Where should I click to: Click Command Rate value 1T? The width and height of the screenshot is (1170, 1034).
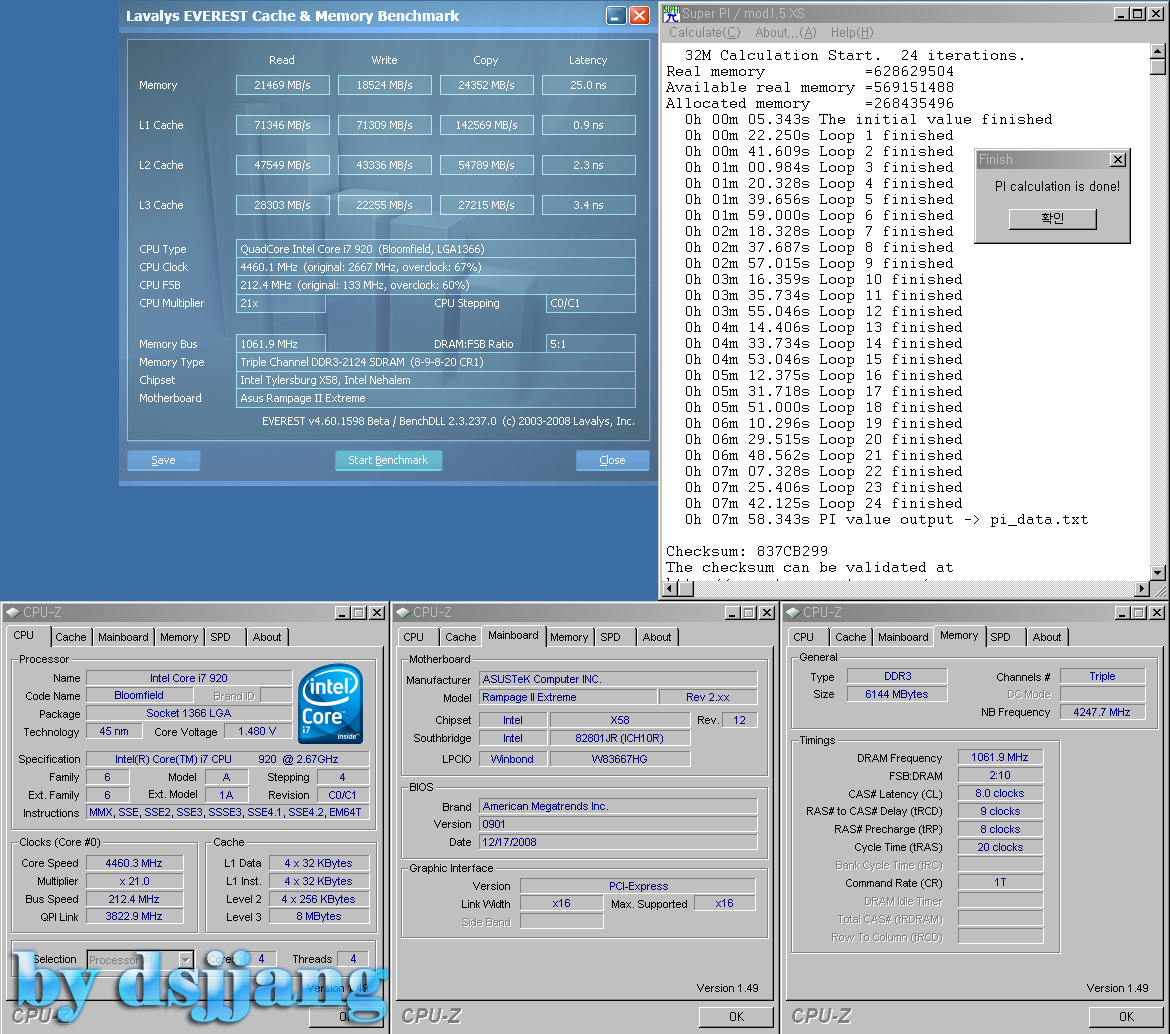pyautogui.click(x=1000, y=883)
